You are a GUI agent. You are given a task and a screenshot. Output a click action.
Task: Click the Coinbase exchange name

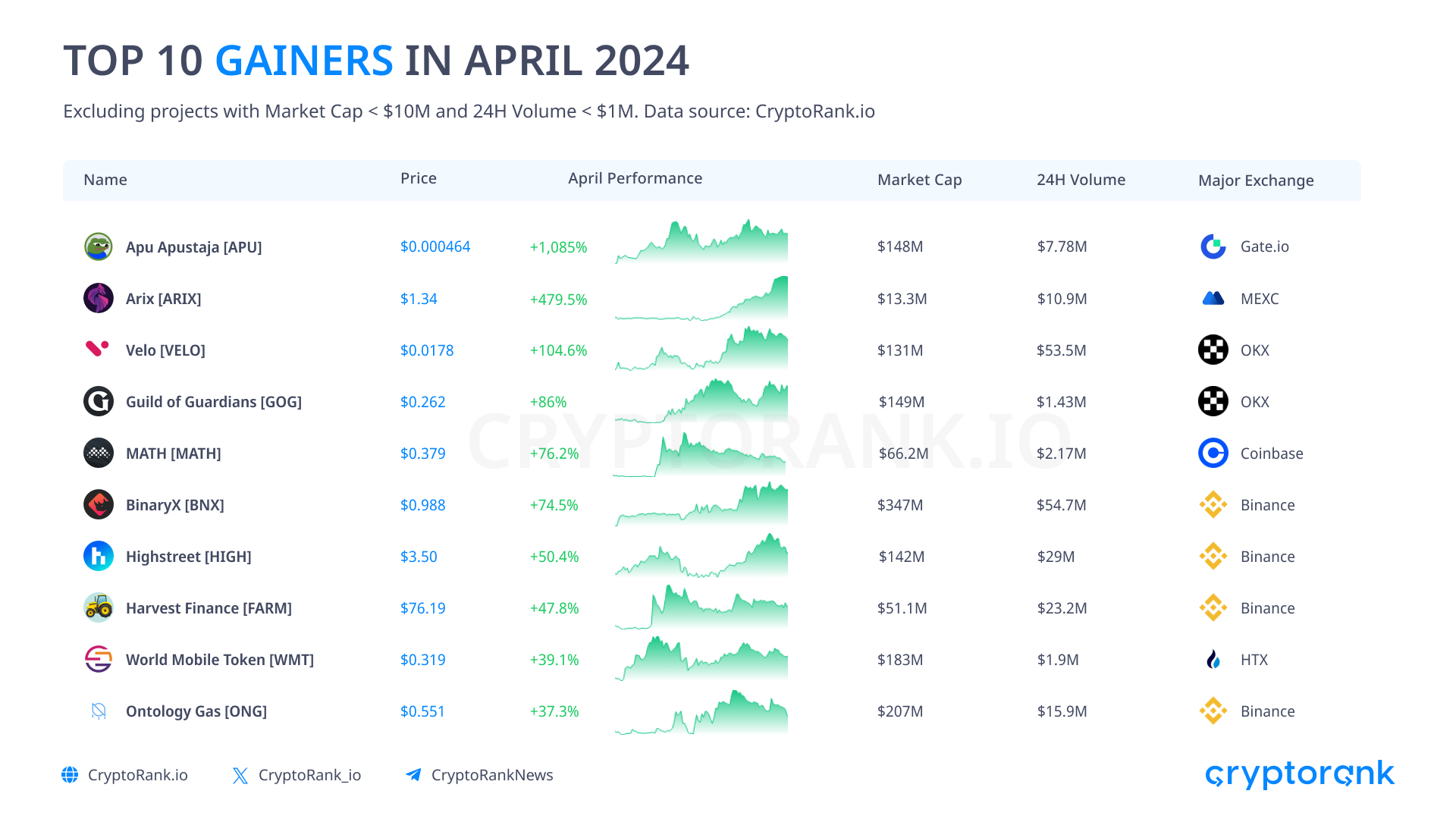[x=1272, y=453]
